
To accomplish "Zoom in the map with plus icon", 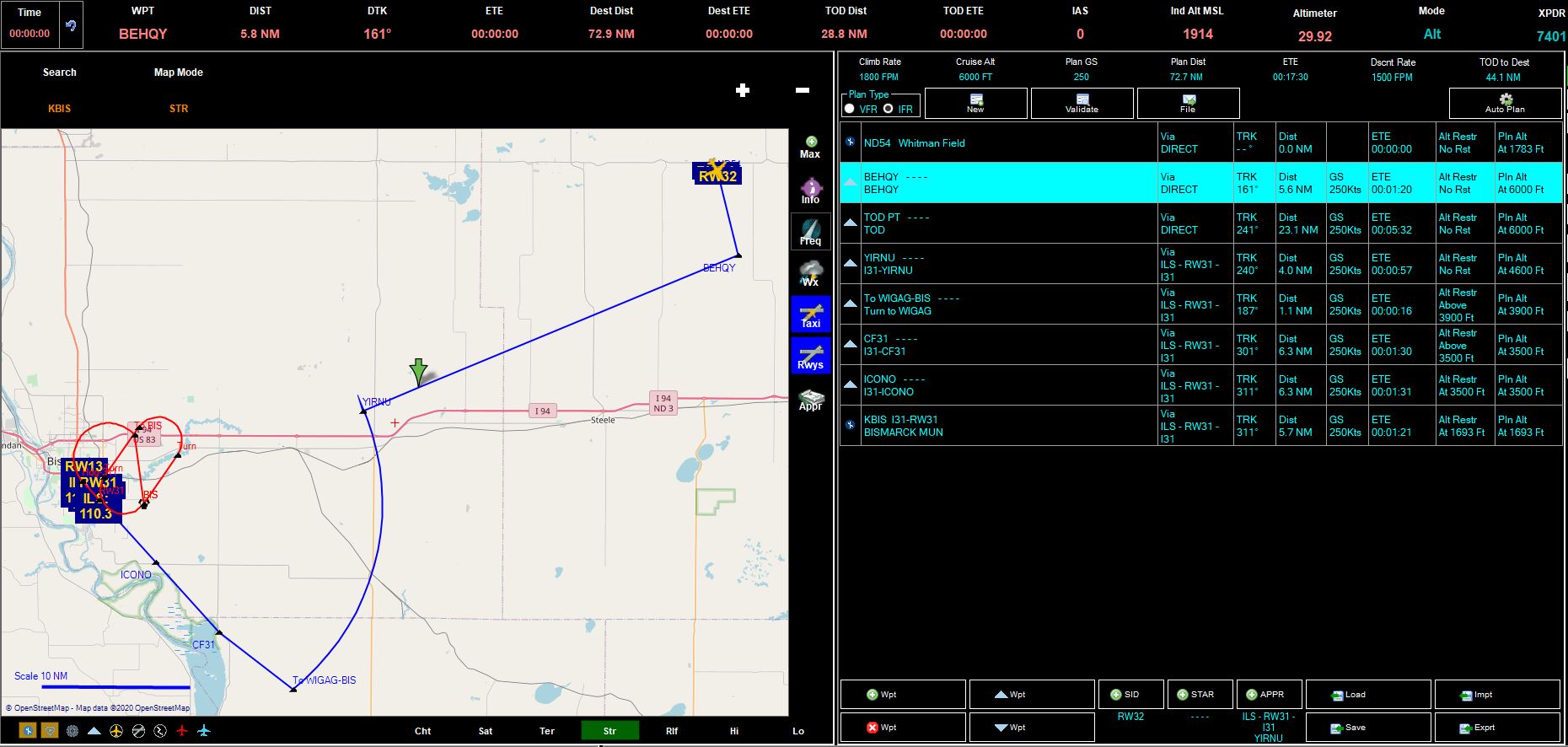I will pyautogui.click(x=743, y=90).
